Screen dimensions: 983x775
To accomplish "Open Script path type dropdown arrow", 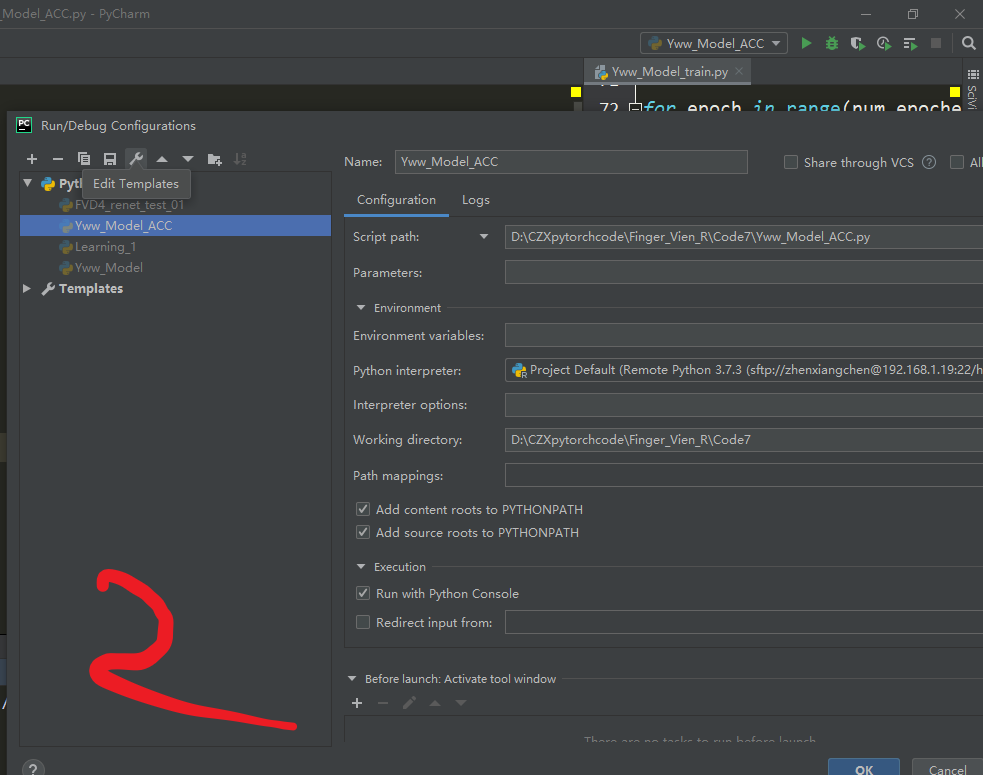I will [484, 236].
